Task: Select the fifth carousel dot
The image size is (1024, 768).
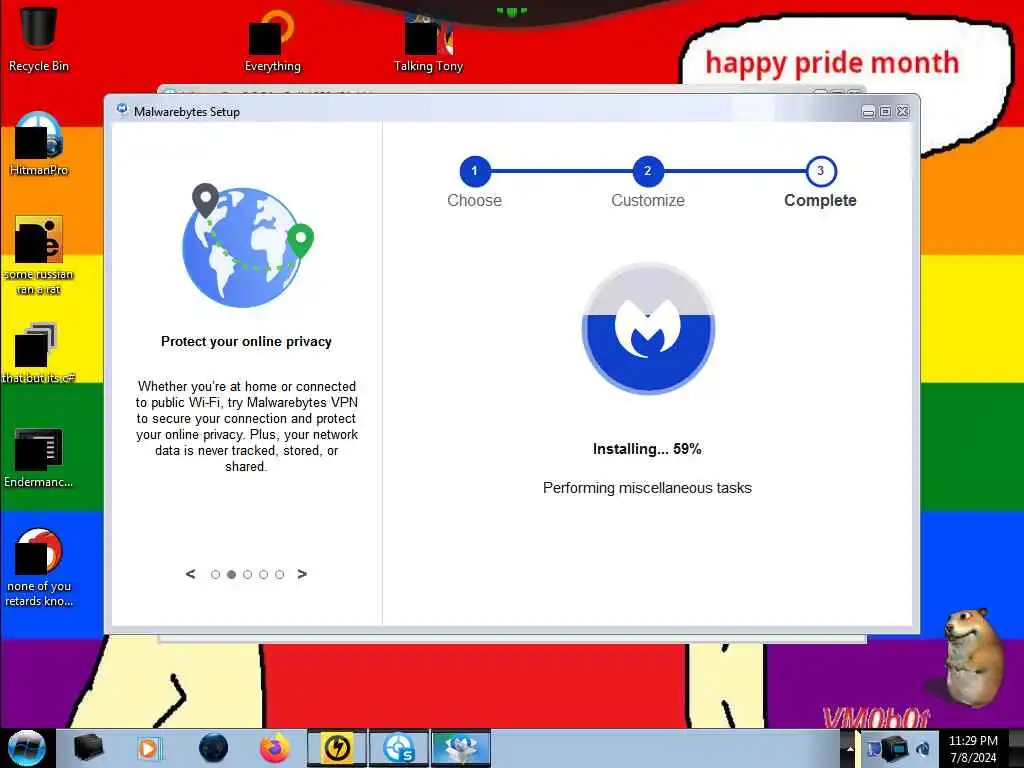Action: point(280,575)
